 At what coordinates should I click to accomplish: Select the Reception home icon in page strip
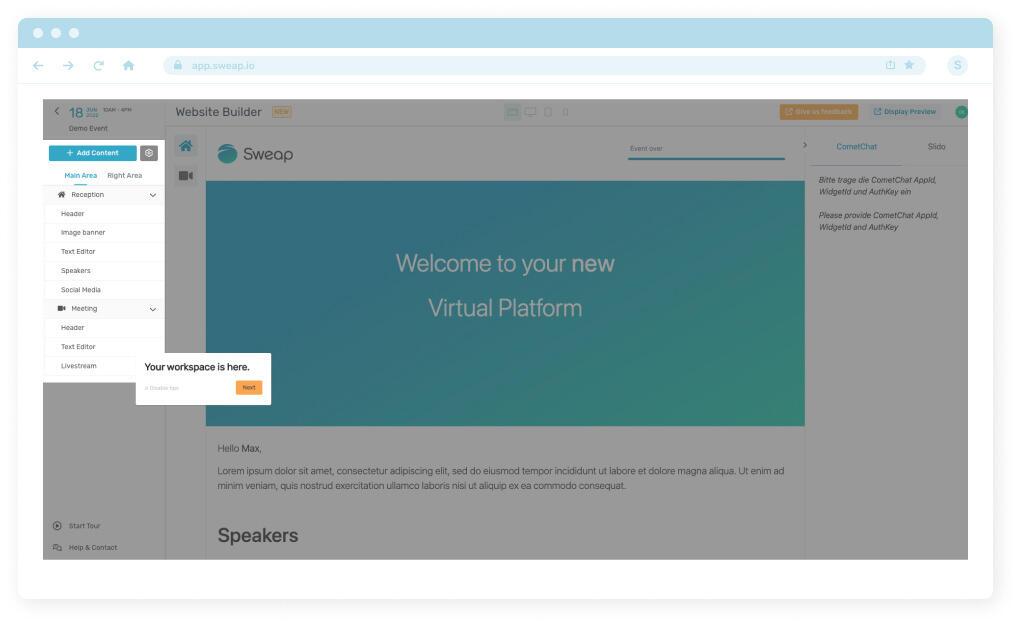tap(186, 147)
